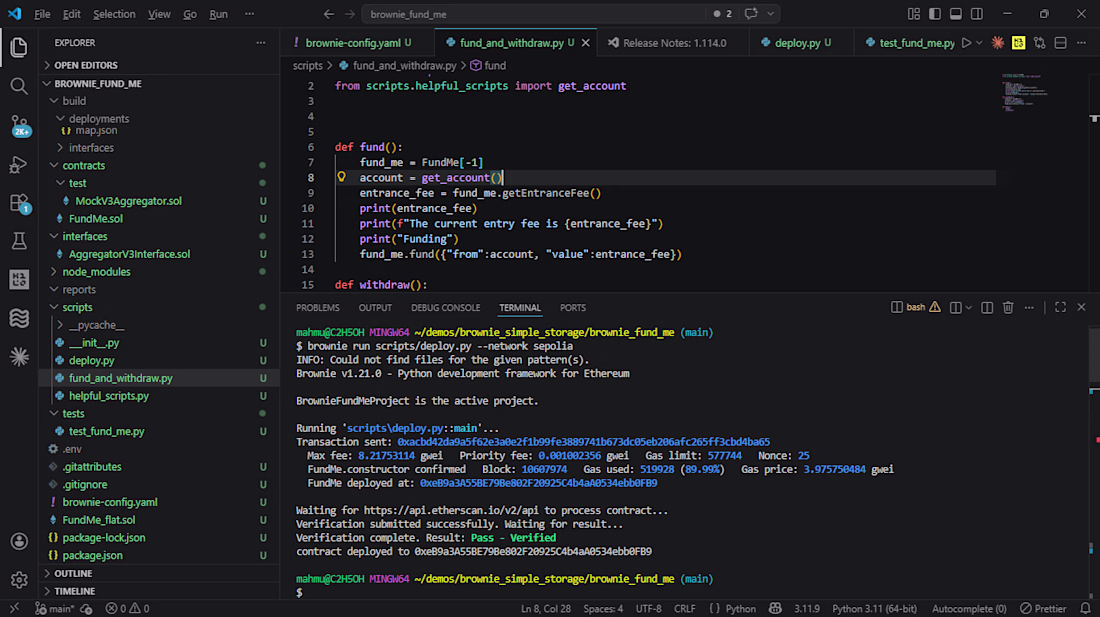This screenshot has width=1100, height=617.
Task: Open notifications bell in status bar
Action: point(1085,608)
